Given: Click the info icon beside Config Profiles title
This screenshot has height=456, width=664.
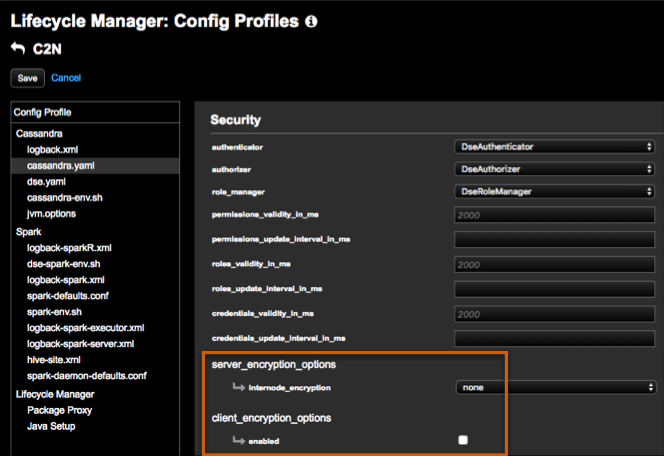Looking at the screenshot, I should click(x=311, y=22).
